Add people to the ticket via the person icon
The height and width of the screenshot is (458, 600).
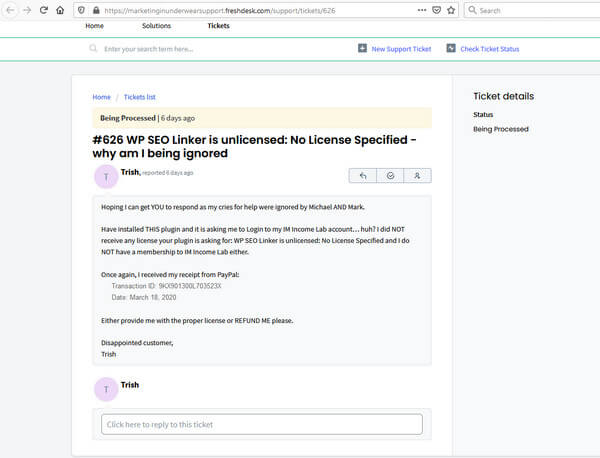pyautogui.click(x=417, y=176)
